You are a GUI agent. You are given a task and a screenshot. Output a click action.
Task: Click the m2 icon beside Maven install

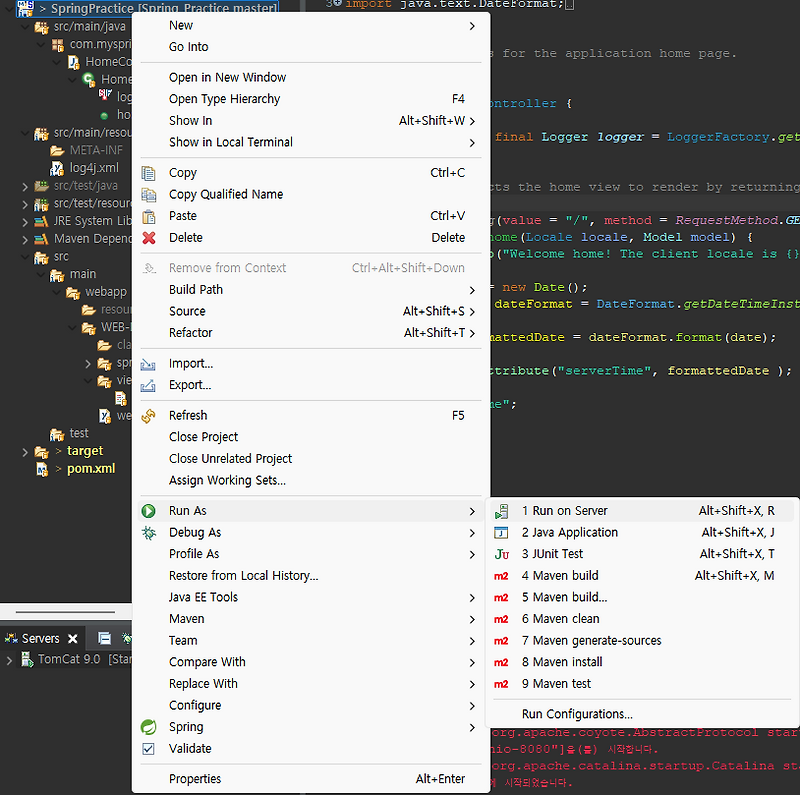[501, 662]
